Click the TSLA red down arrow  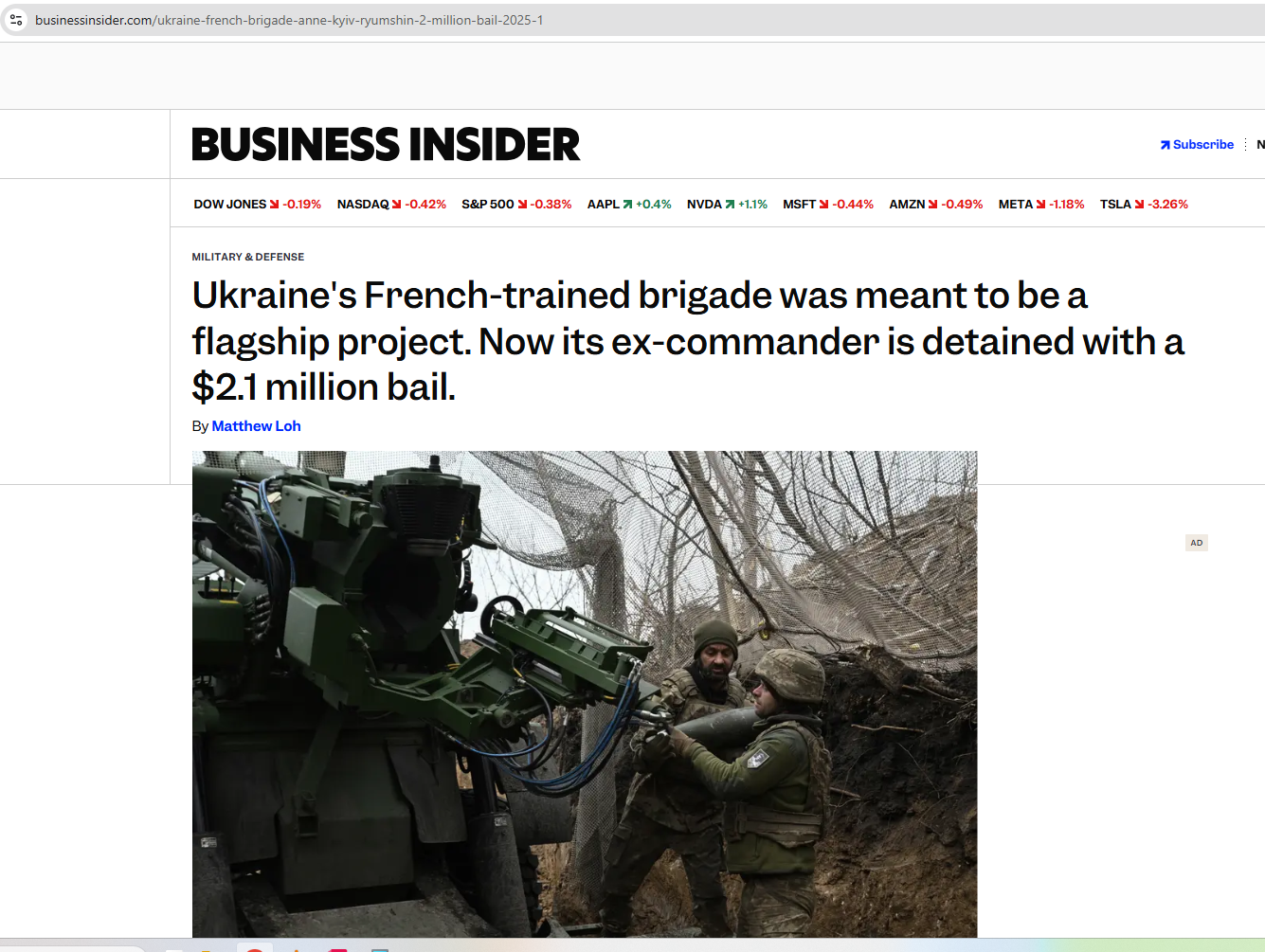click(1139, 205)
